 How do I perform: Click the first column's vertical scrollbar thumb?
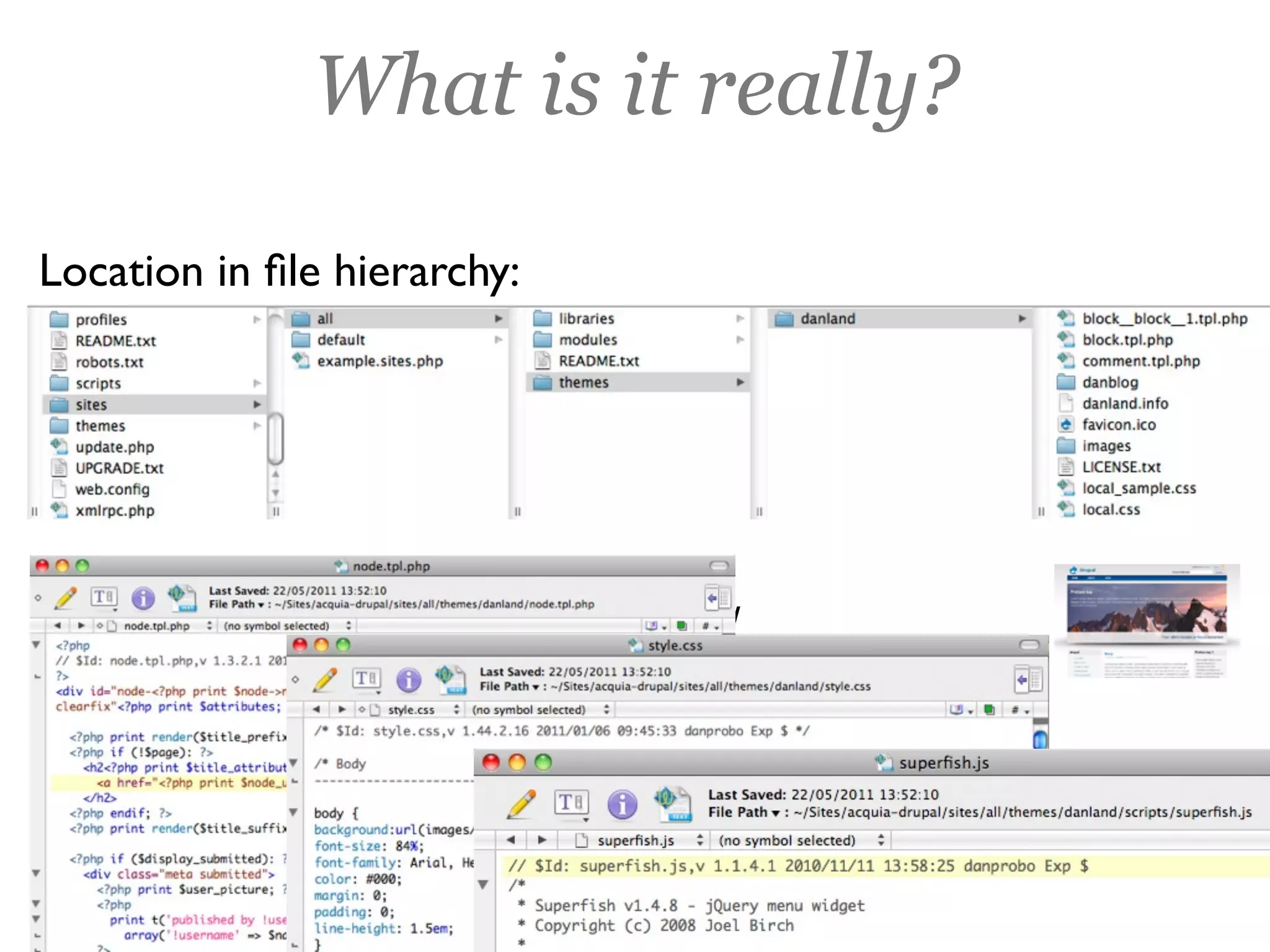[276, 438]
